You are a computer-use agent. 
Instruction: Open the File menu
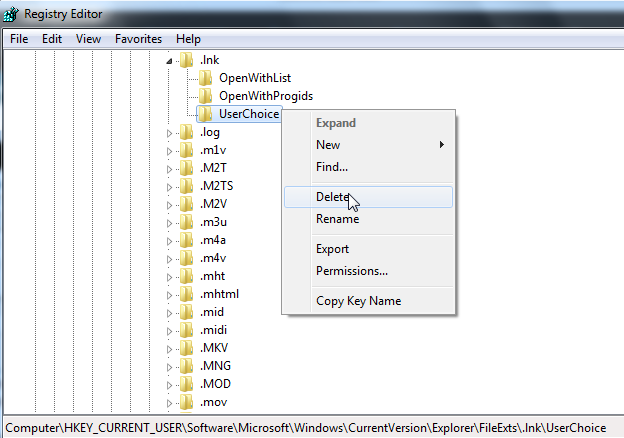(19, 39)
